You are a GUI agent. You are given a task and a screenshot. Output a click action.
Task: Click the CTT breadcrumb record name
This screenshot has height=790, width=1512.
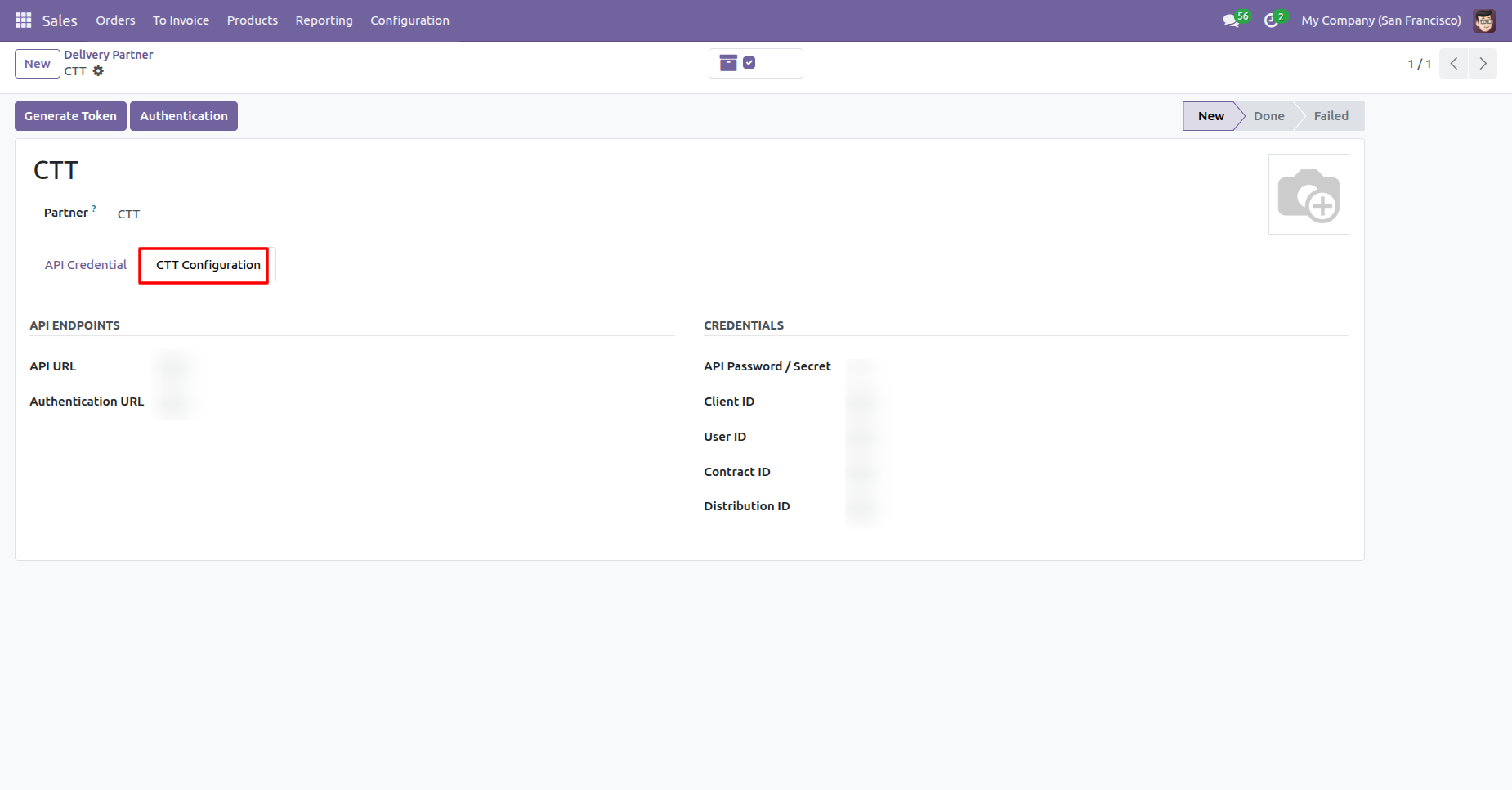click(75, 71)
